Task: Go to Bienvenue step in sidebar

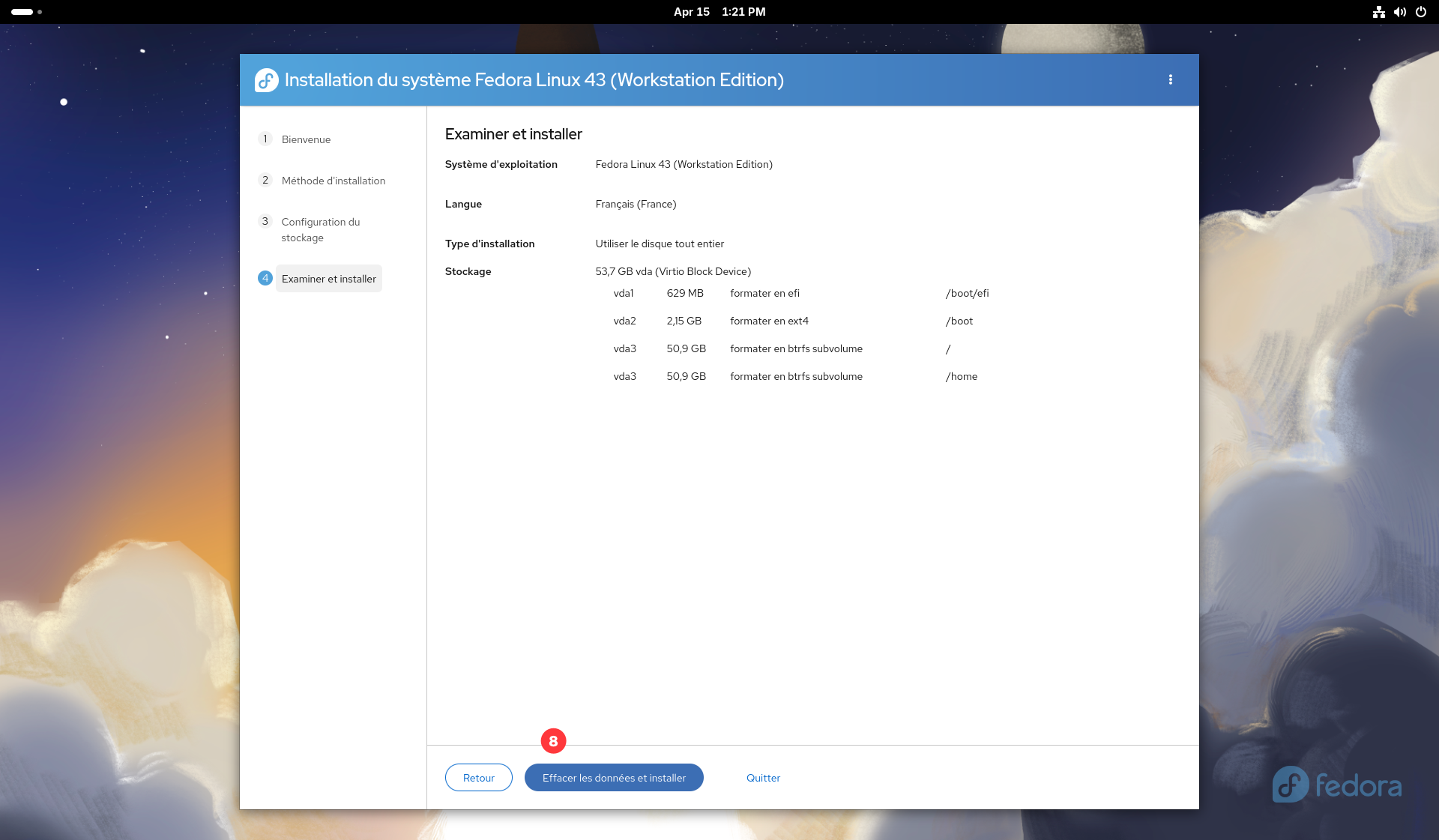Action: (306, 139)
